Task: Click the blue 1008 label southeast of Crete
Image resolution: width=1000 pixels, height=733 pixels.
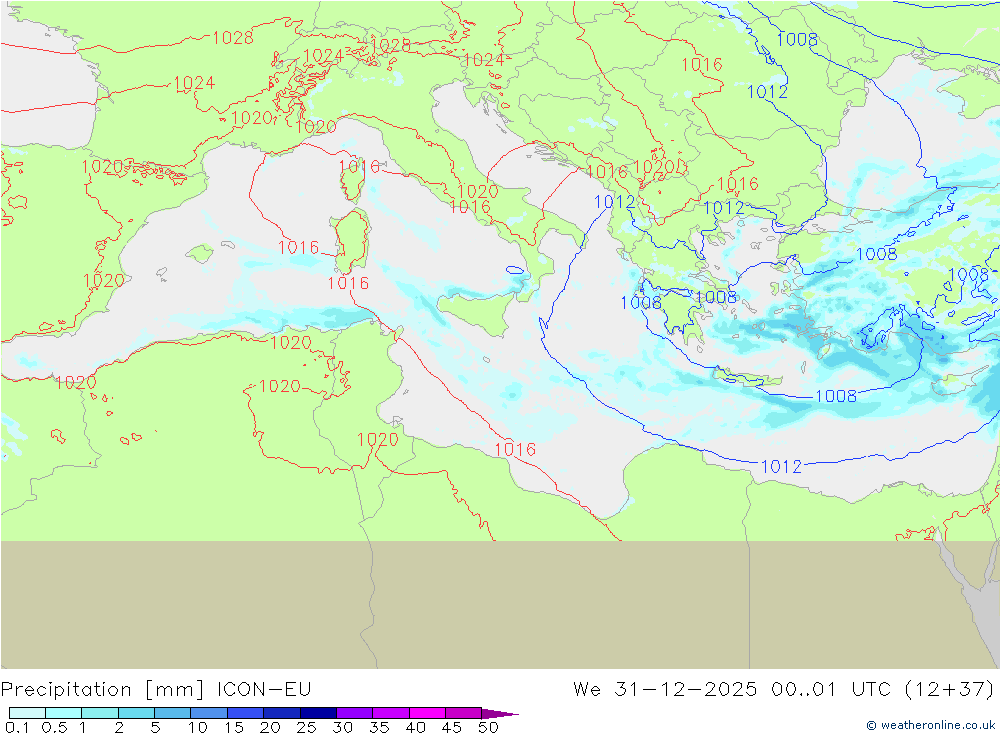Action: (835, 396)
